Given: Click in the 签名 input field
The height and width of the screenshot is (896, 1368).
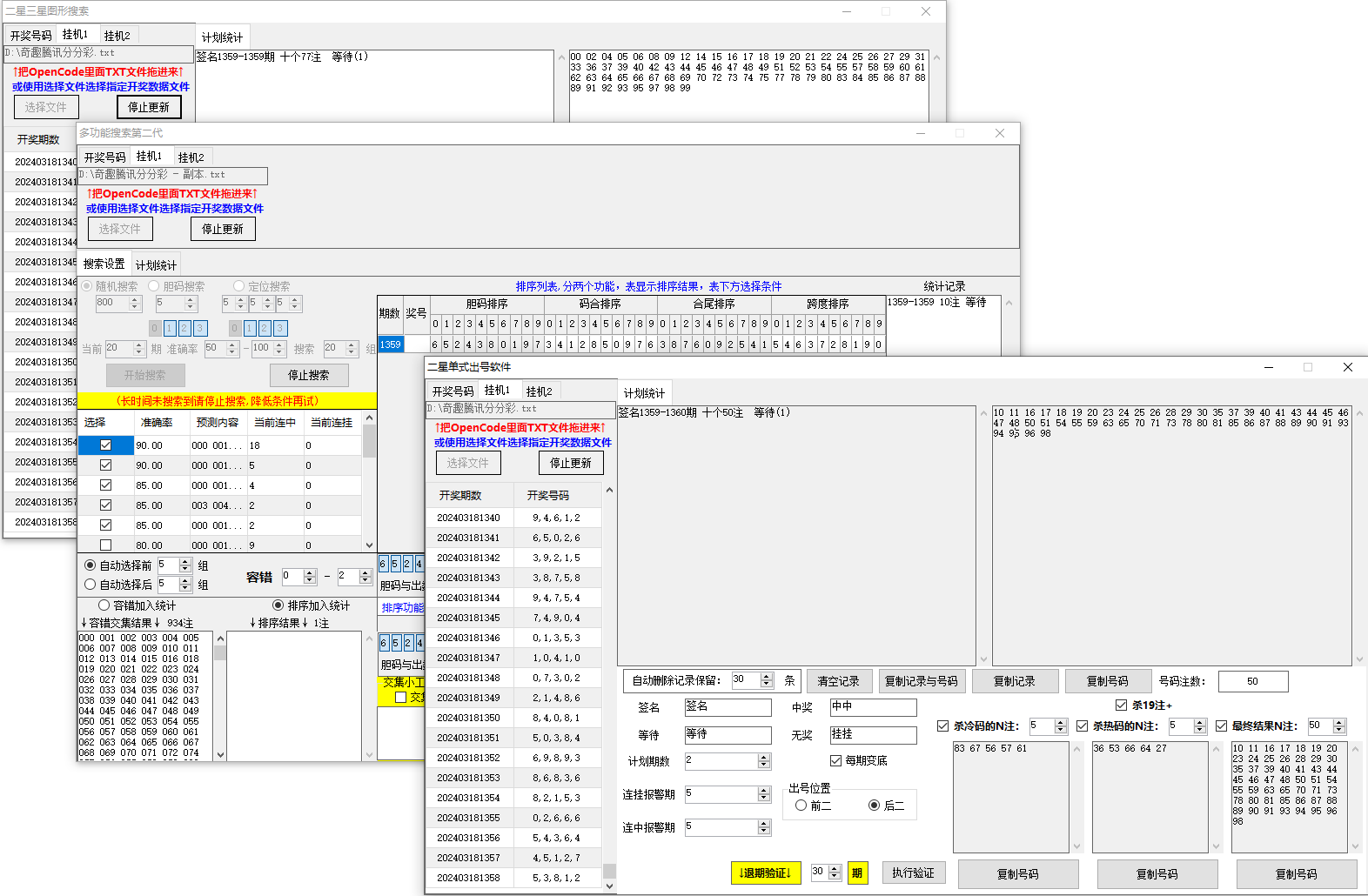Looking at the screenshot, I should click(727, 707).
